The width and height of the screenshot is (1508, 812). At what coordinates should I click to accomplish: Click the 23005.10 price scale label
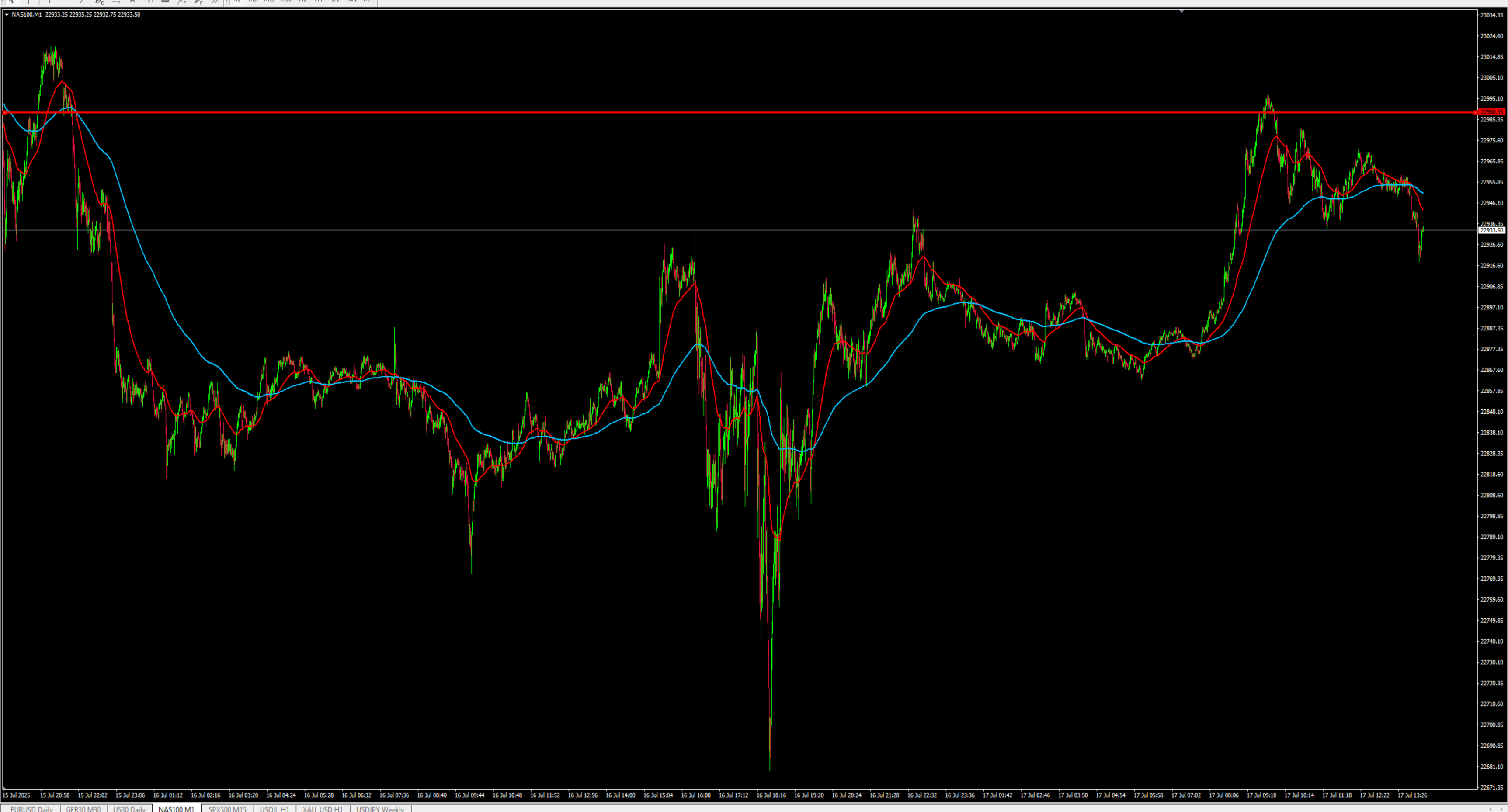point(1491,78)
